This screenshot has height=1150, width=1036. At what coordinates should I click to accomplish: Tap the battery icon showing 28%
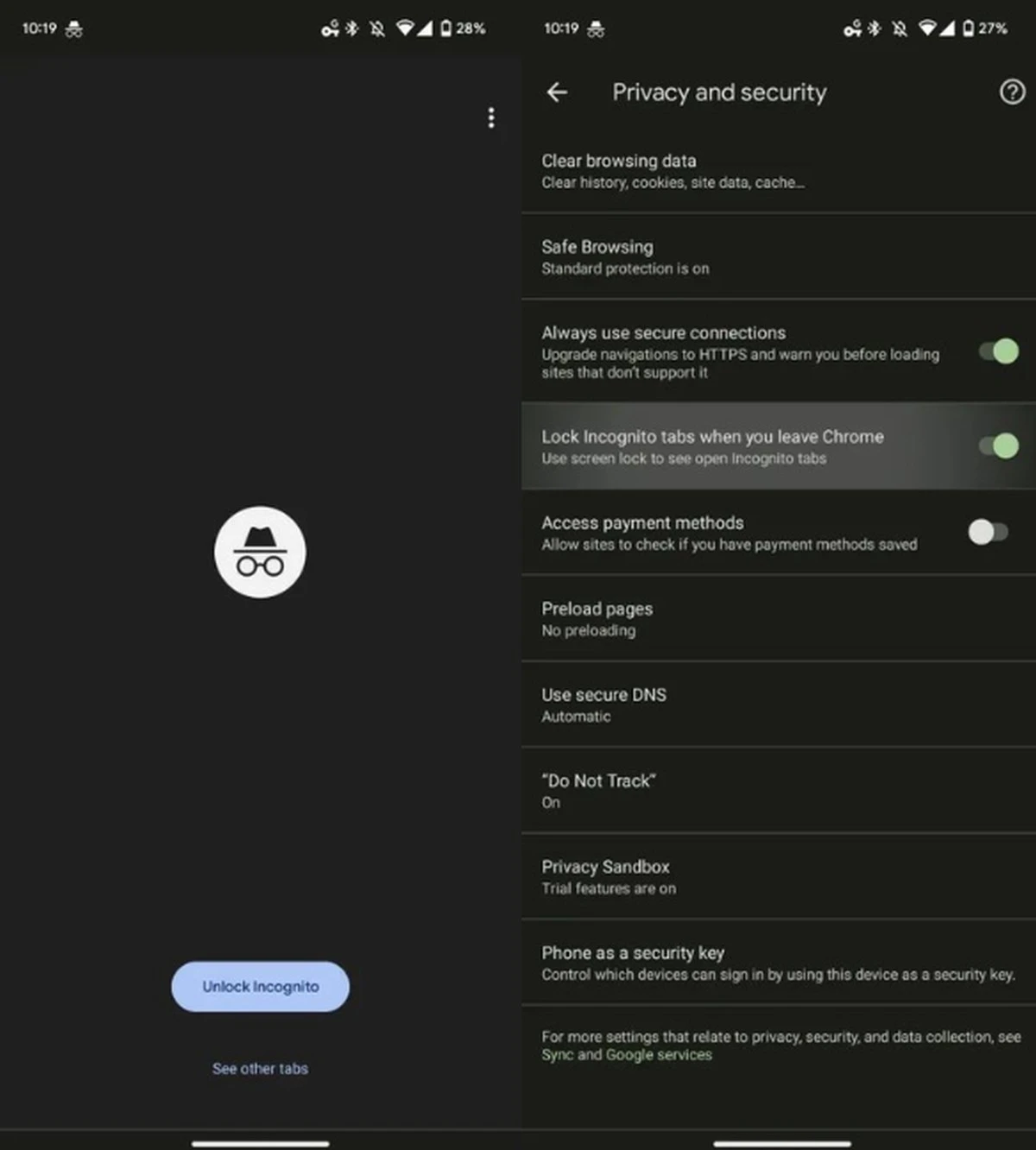pyautogui.click(x=445, y=28)
